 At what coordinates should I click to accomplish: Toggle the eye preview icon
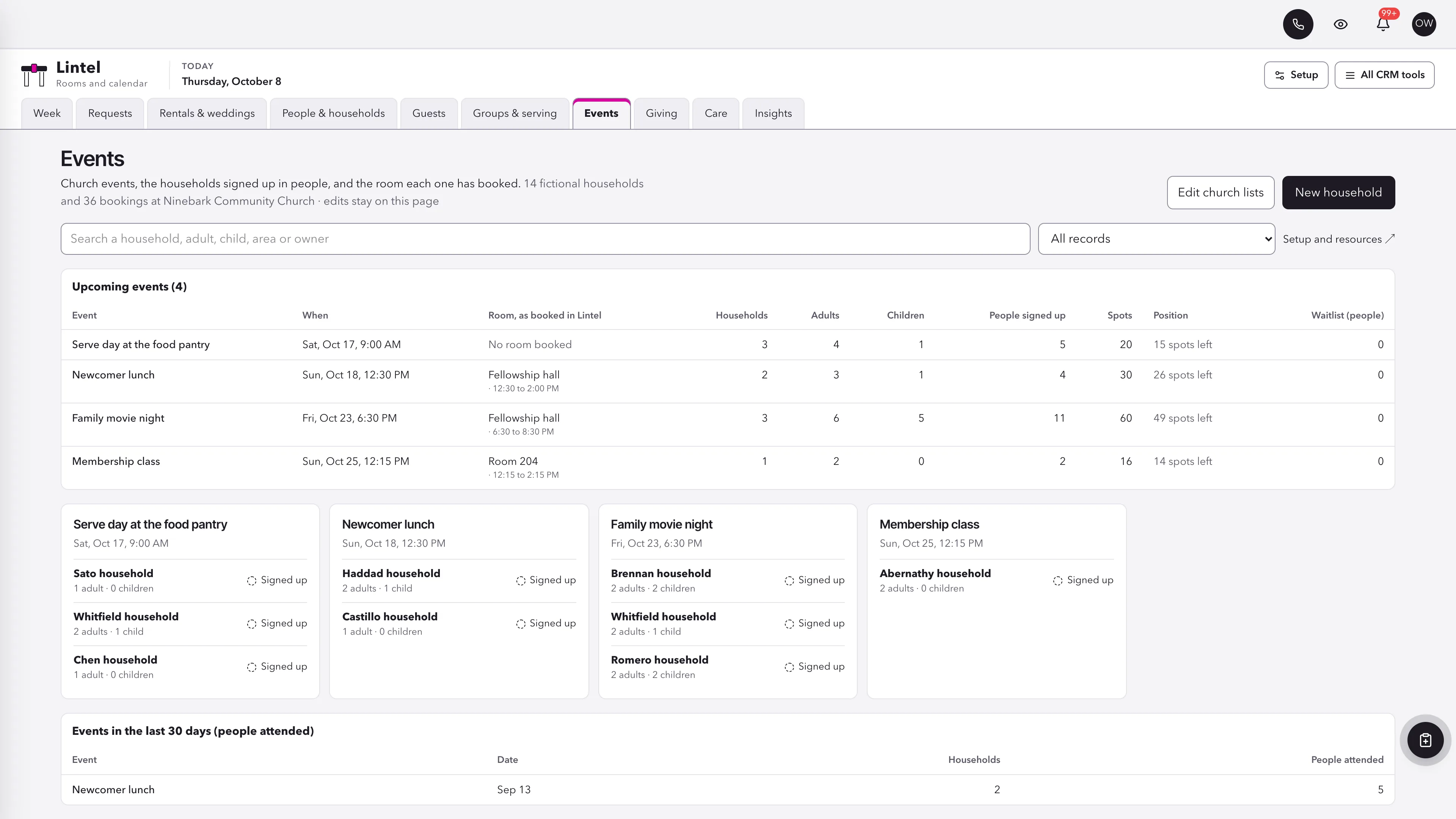click(1341, 24)
